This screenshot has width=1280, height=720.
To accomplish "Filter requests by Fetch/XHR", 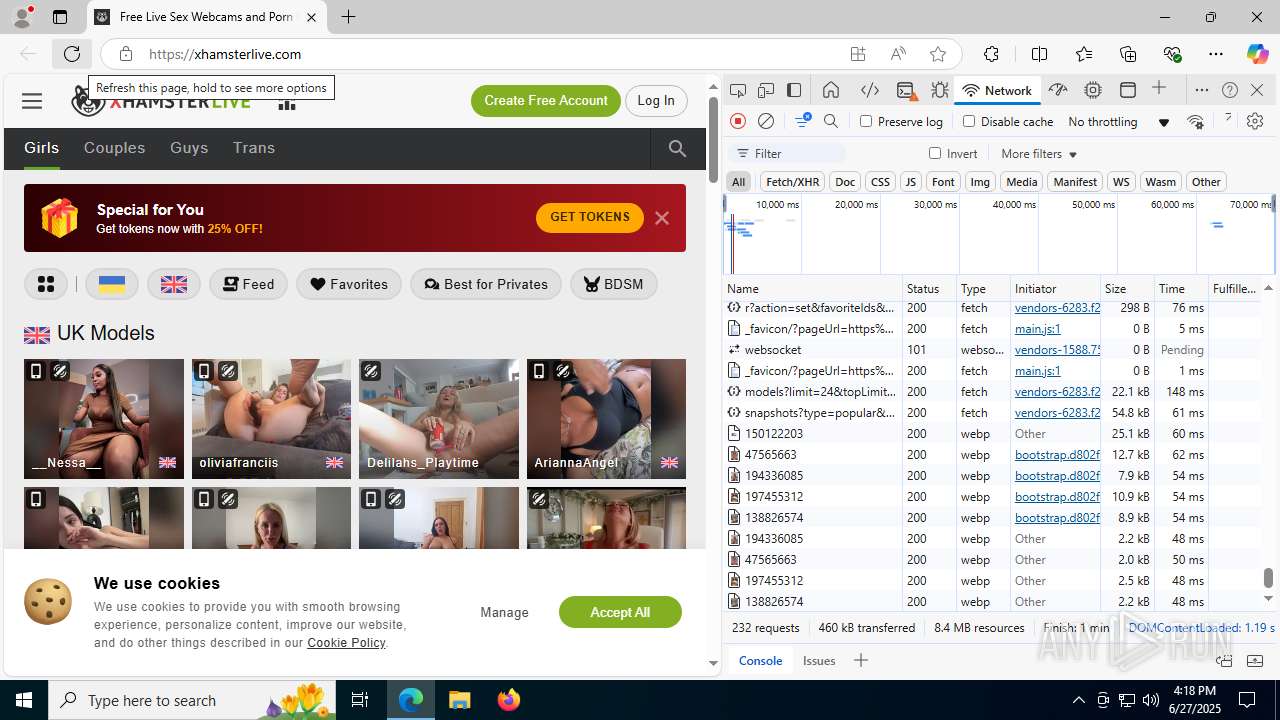I will (792, 181).
